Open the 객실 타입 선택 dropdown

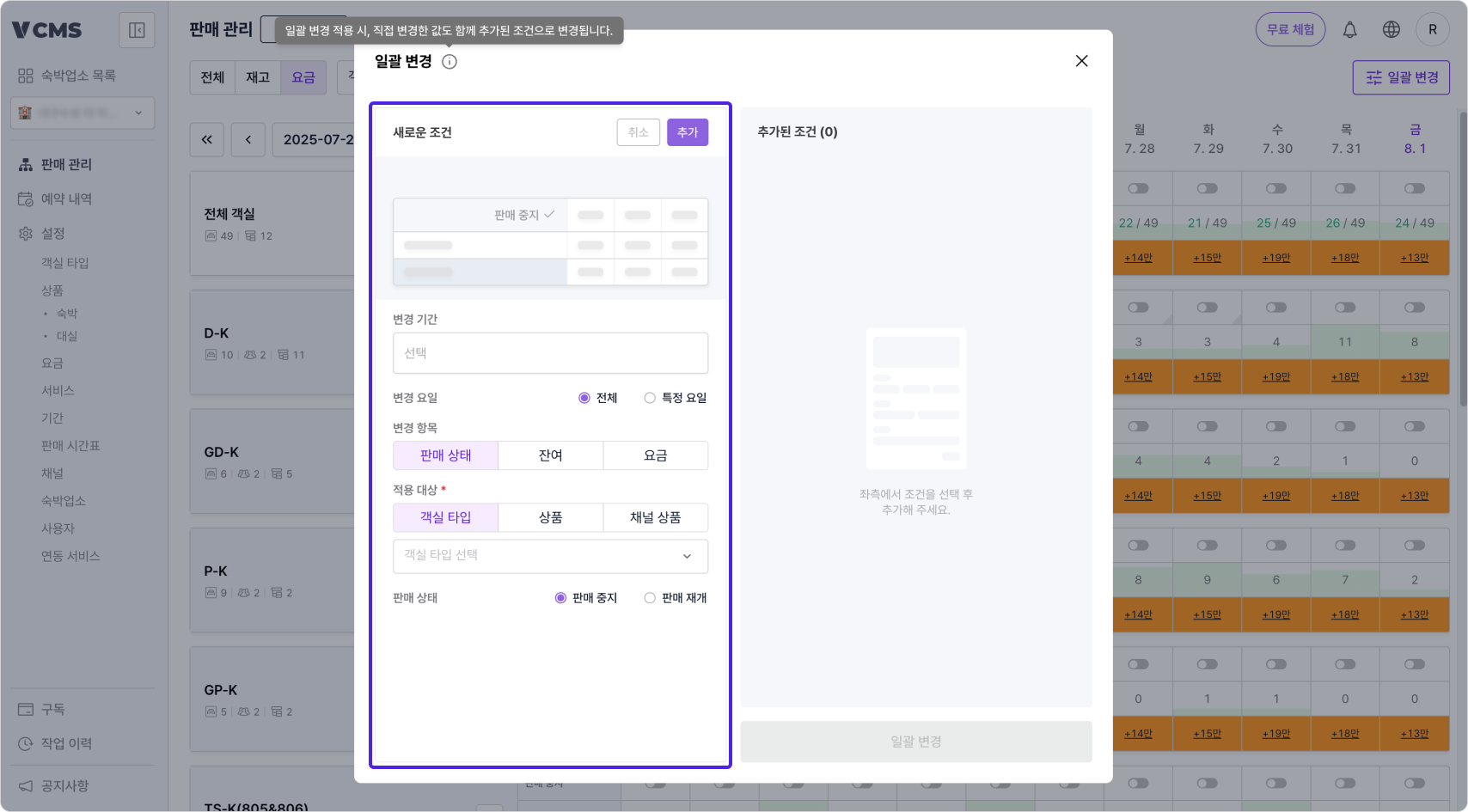tap(550, 556)
